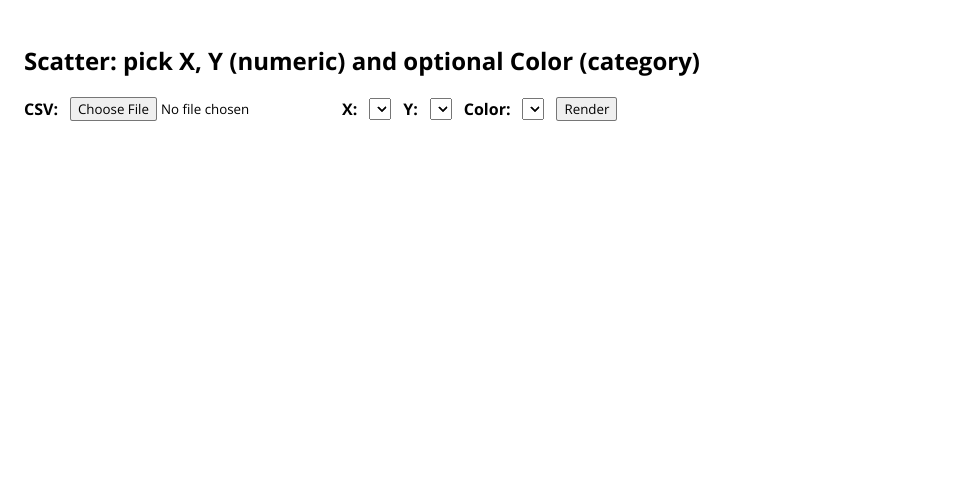Click the Color dropdown chevron arrow
Image resolution: width=960 pixels, height=500 pixels.
pyautogui.click(x=533, y=109)
